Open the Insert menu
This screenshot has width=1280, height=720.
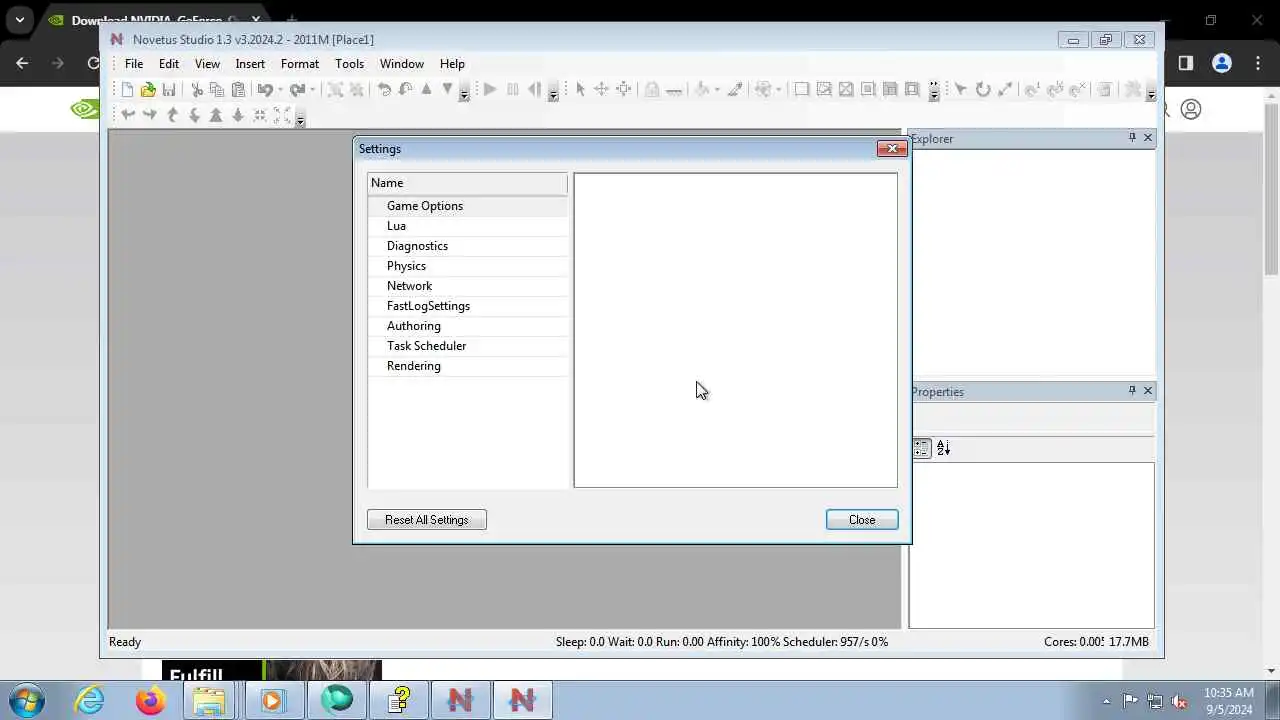250,64
